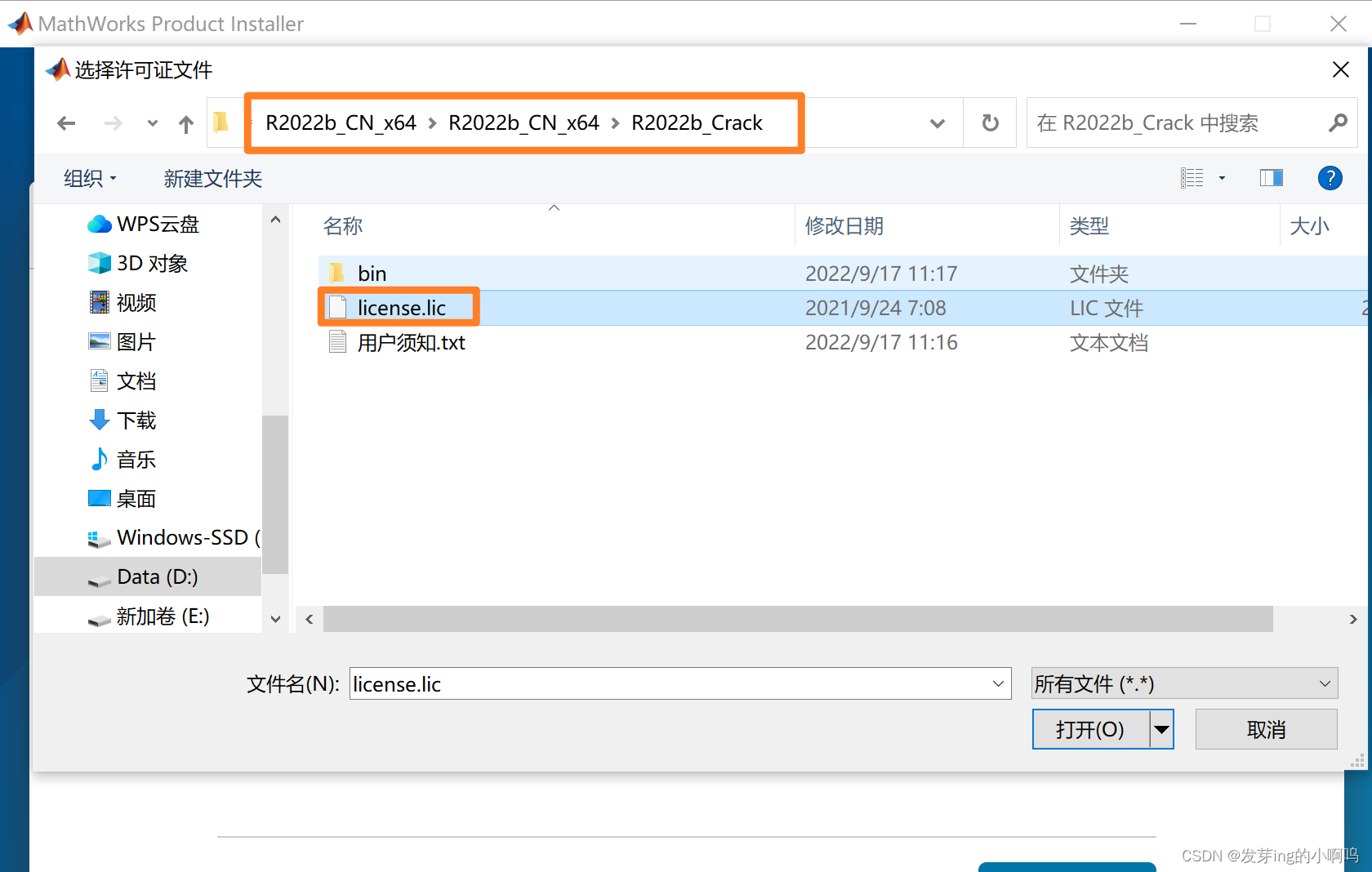Expand the file name dropdown arrow

coord(998,683)
